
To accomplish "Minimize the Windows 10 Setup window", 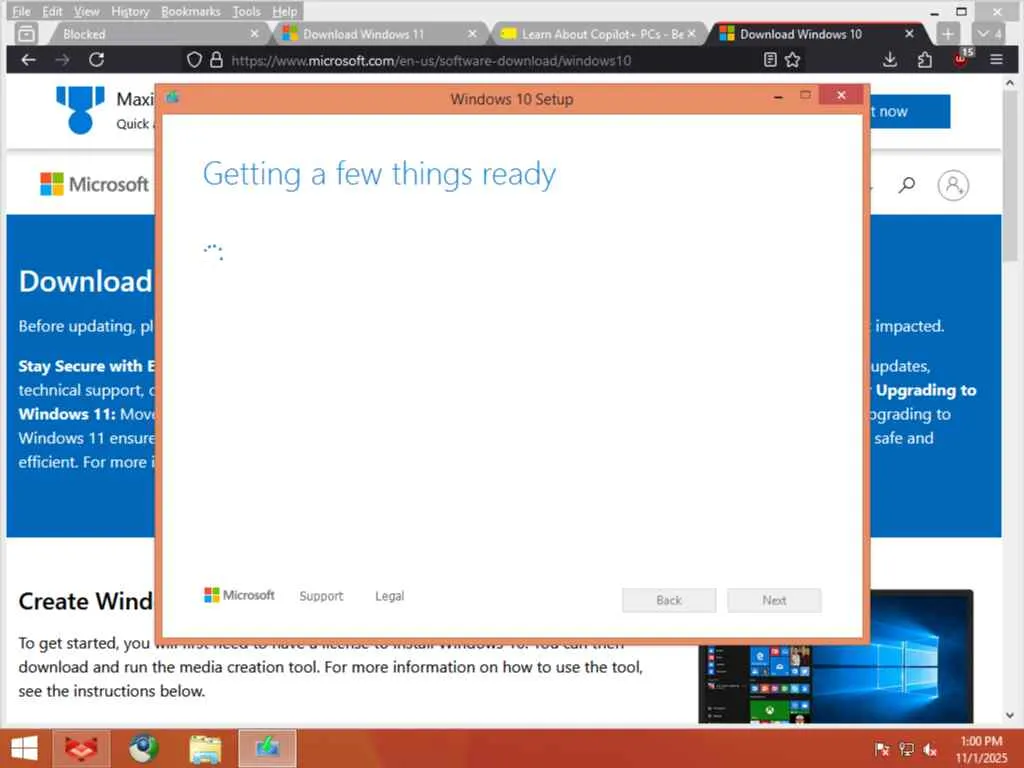I will click(x=778, y=97).
